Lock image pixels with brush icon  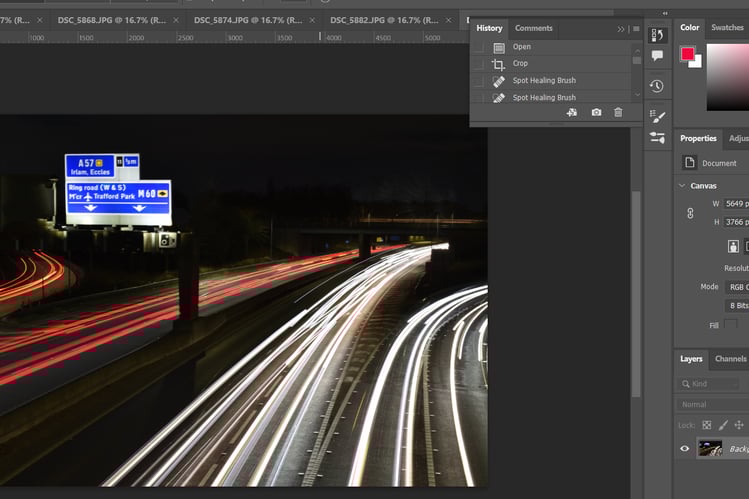click(x=723, y=425)
